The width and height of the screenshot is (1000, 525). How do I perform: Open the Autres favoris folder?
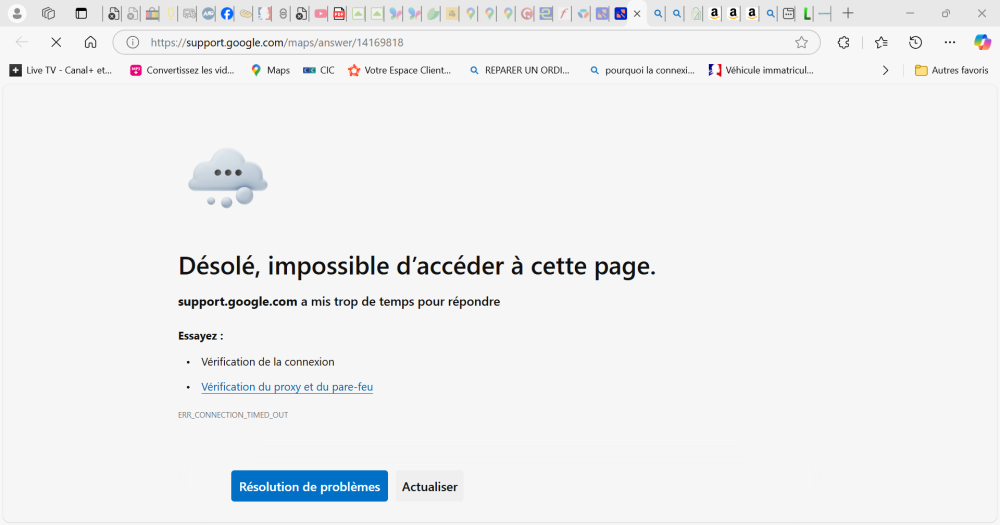(x=951, y=70)
